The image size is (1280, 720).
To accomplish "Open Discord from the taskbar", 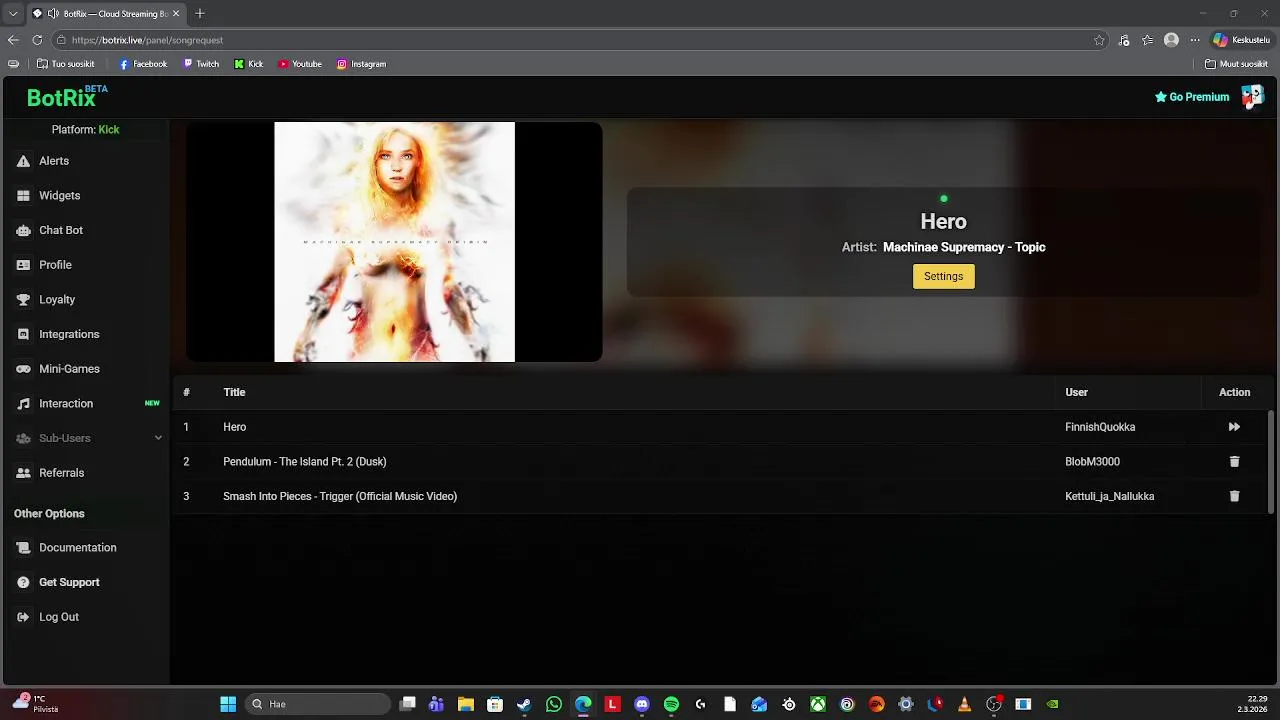I will click(642, 704).
